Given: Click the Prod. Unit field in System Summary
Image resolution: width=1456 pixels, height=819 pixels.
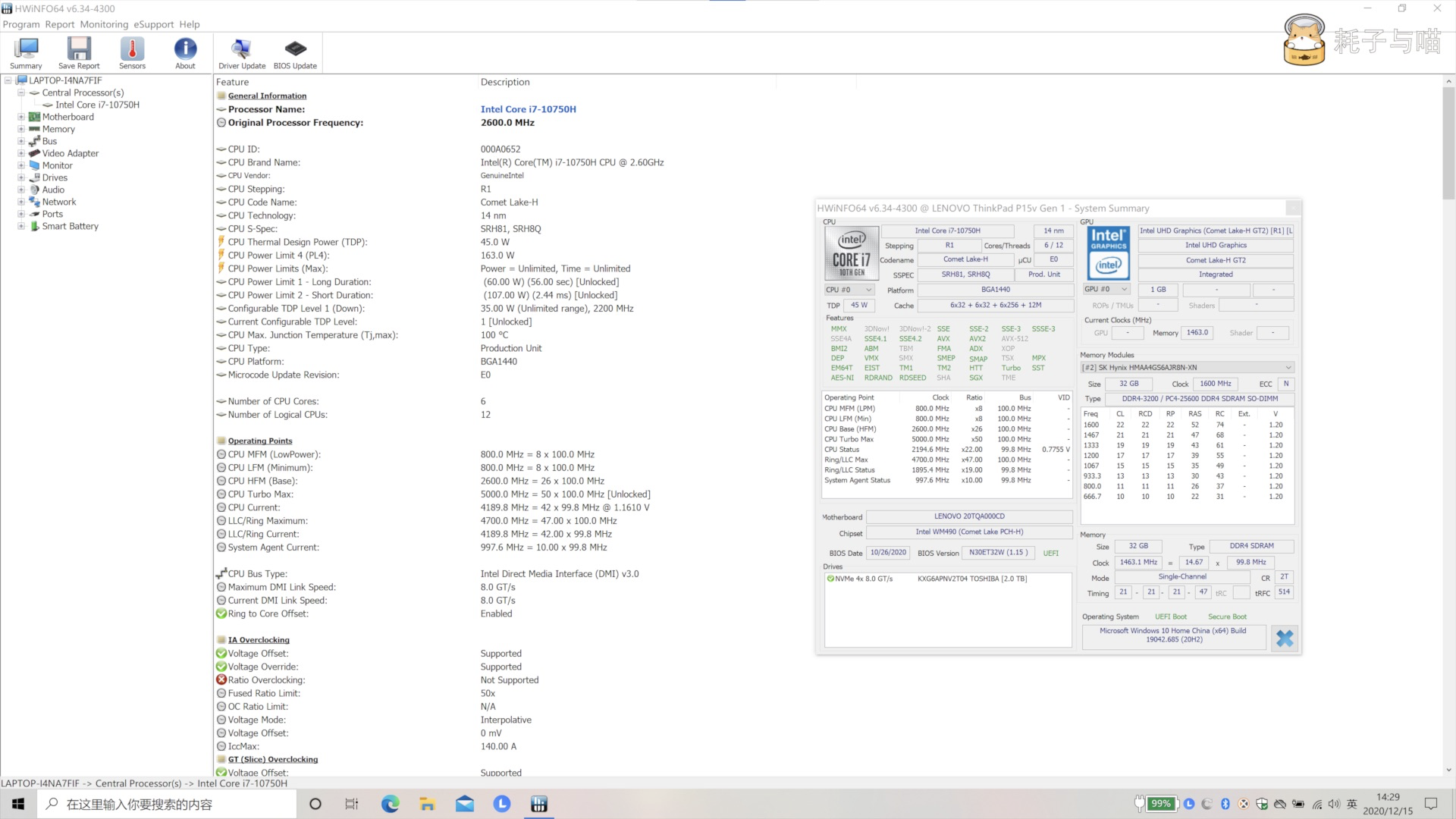Looking at the screenshot, I should click(x=1043, y=275).
